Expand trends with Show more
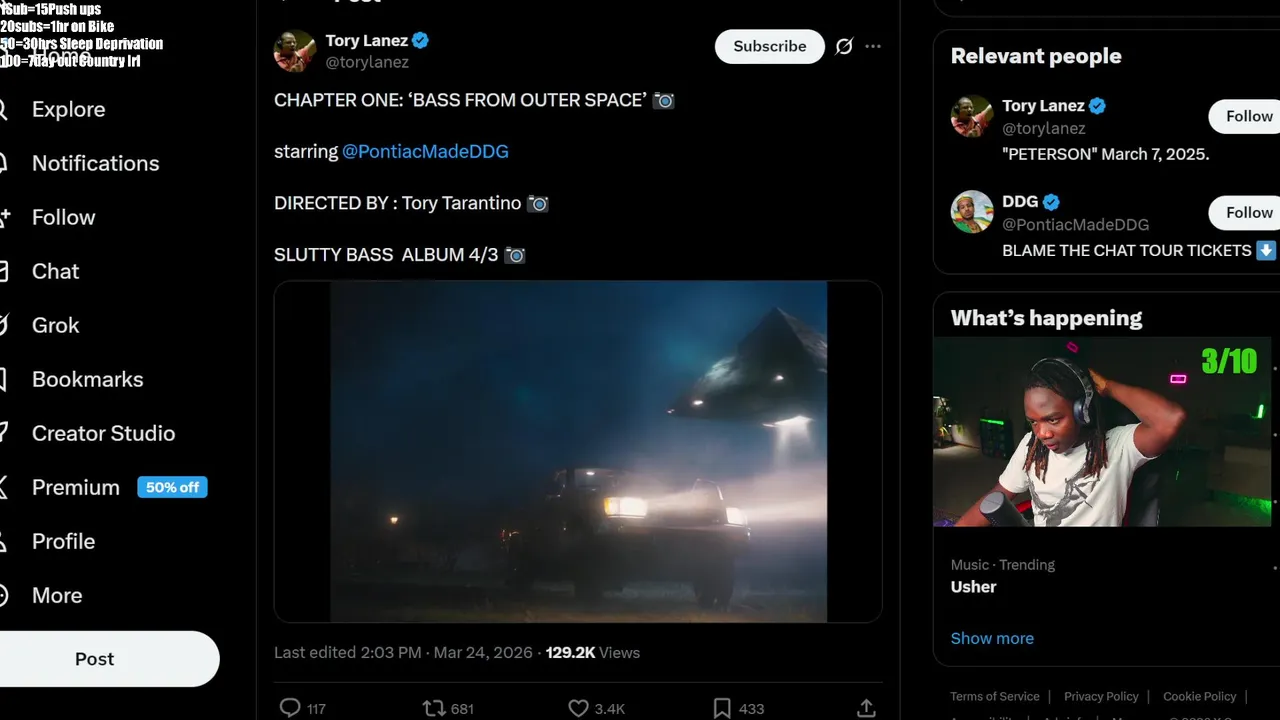Screen dimensions: 1280x720 [992, 638]
